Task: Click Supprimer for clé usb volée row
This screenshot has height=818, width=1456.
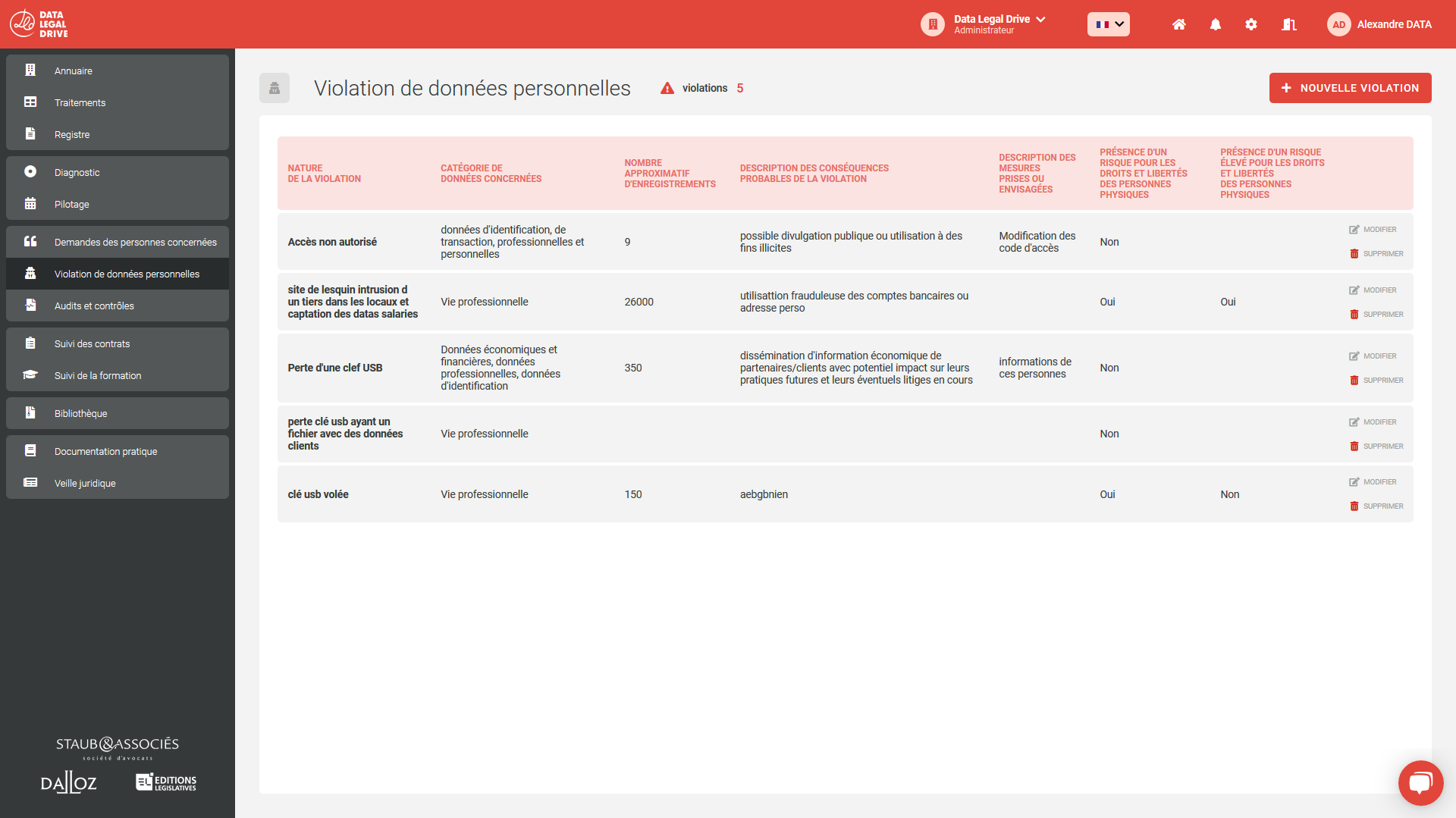Action: click(1376, 506)
